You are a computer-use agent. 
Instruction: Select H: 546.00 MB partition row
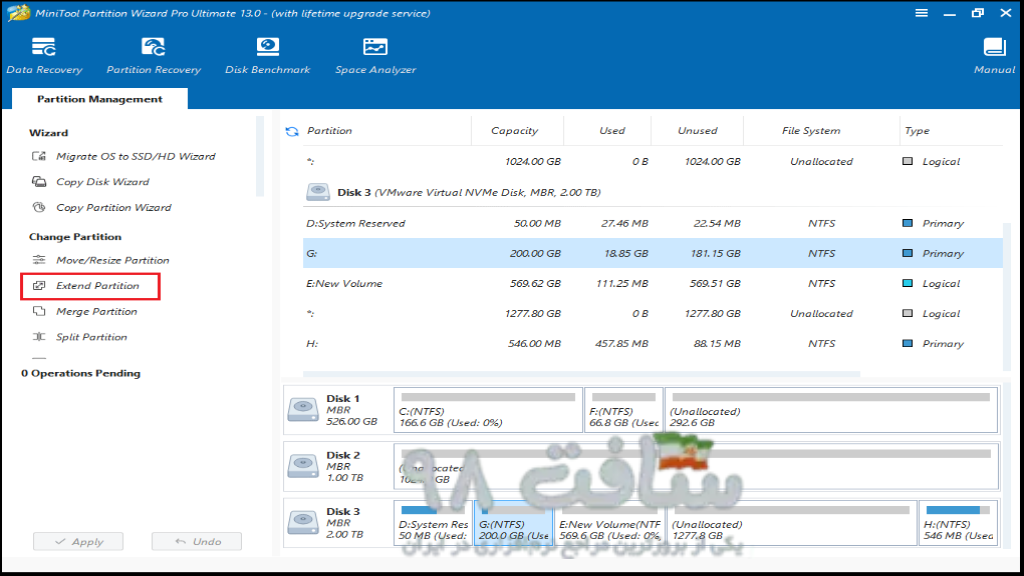coord(653,344)
